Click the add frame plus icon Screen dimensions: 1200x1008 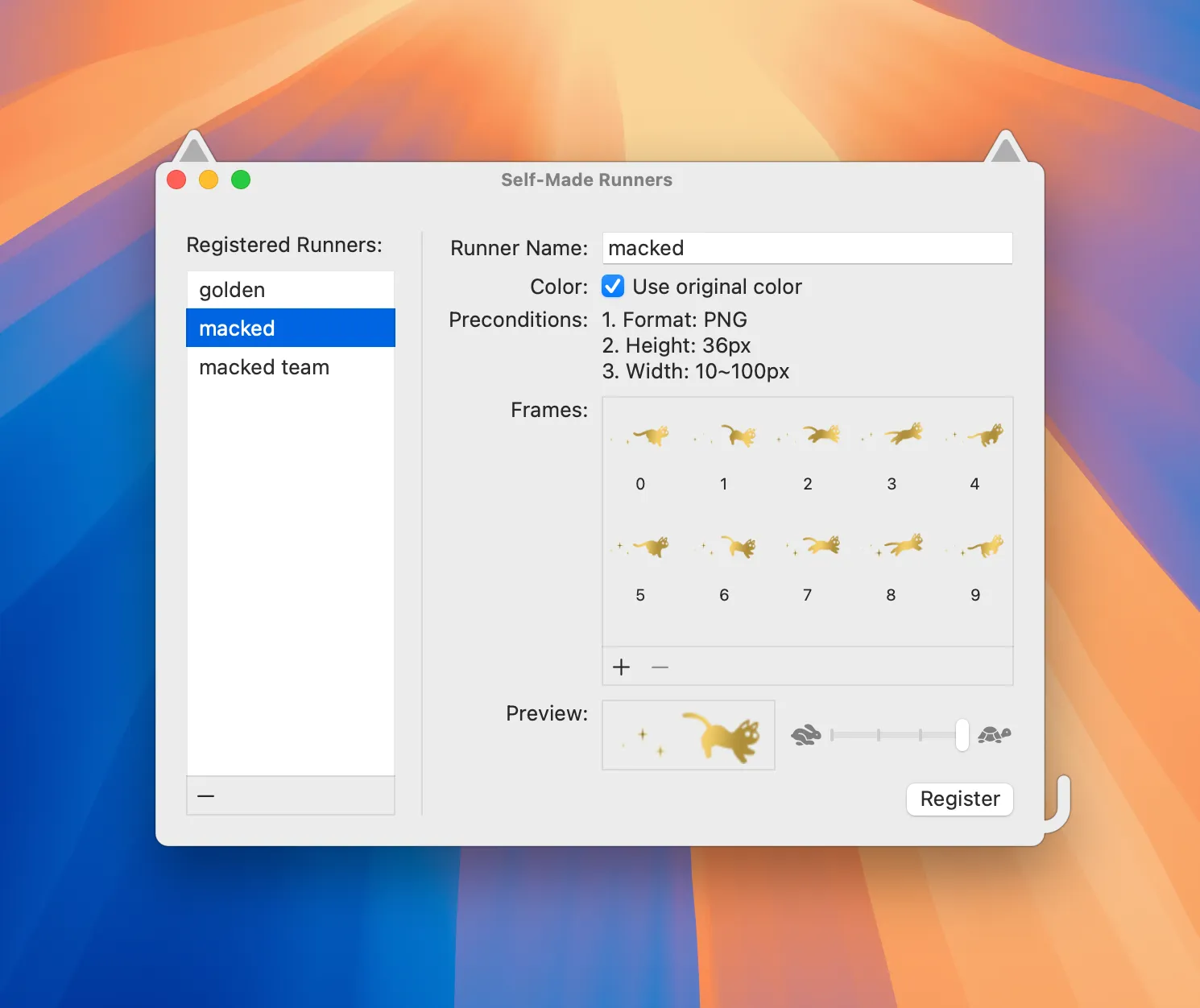pyautogui.click(x=621, y=667)
